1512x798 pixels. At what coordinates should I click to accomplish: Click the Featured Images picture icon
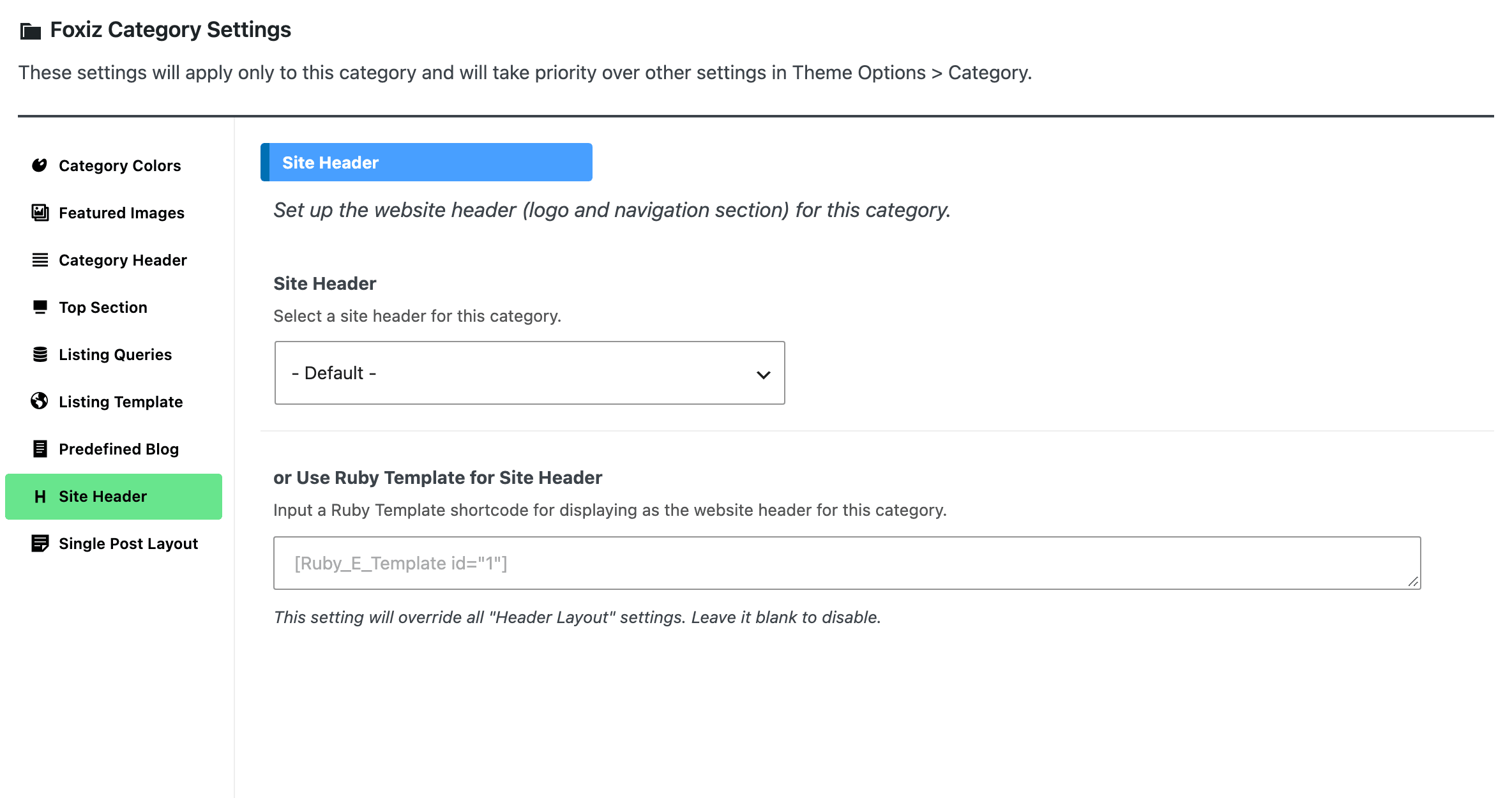40,213
